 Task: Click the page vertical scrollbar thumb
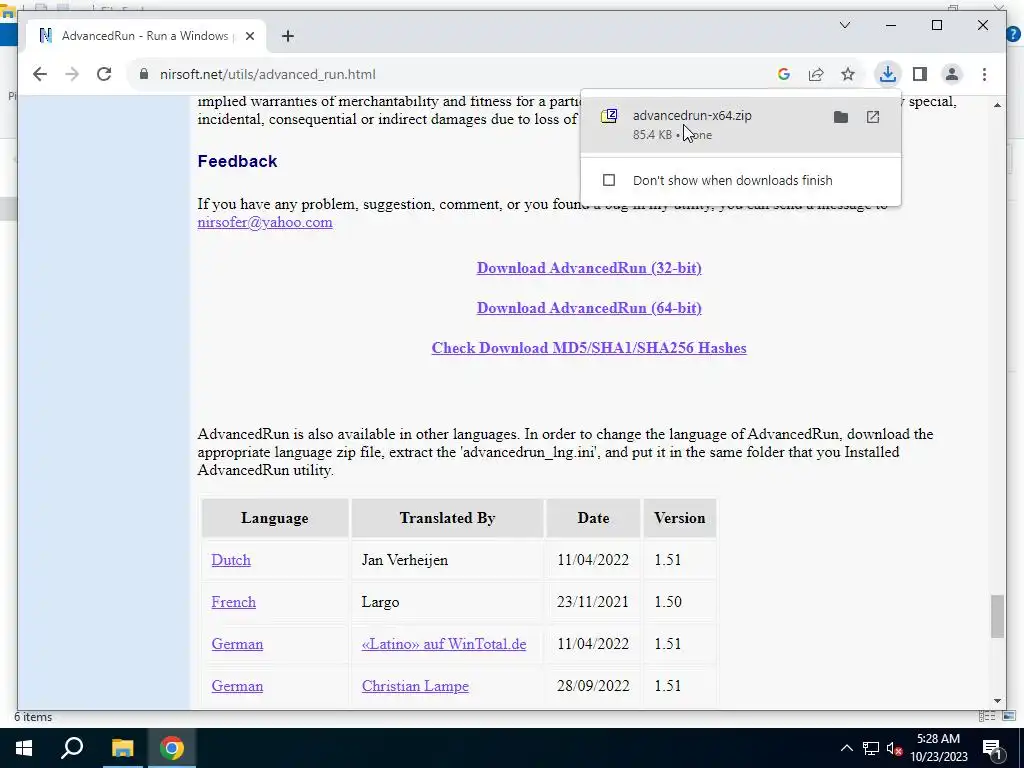pos(997,616)
